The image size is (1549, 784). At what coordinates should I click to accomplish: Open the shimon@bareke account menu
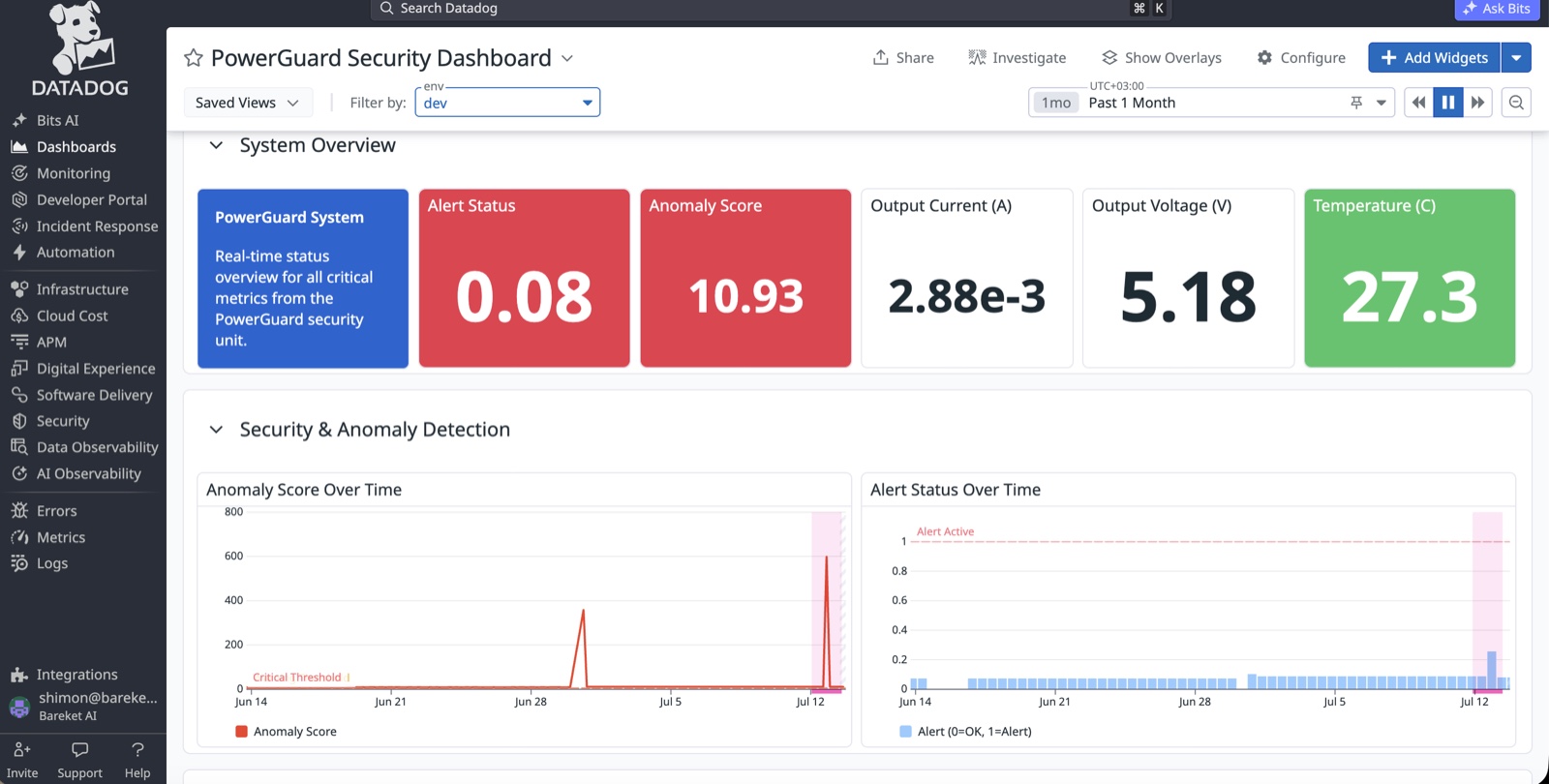[83, 707]
